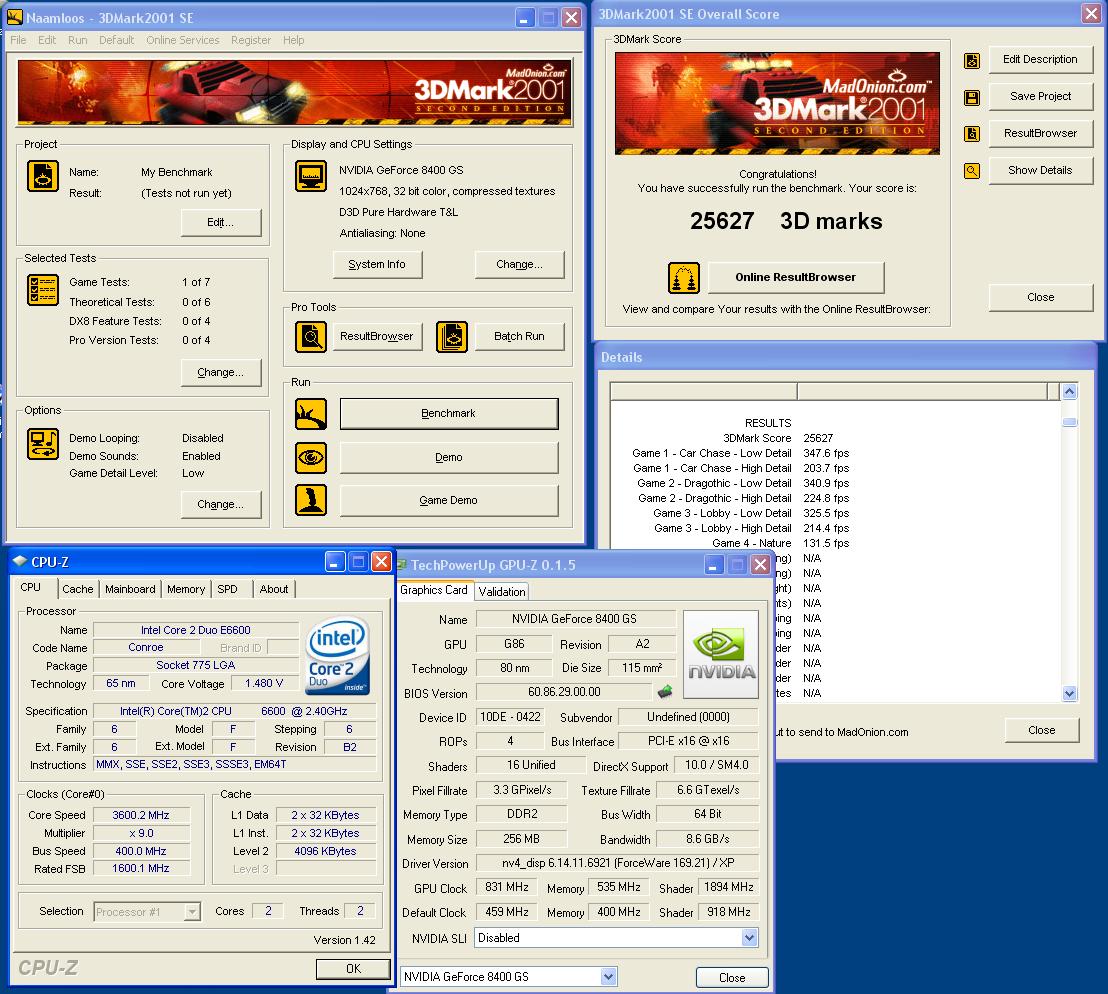The width and height of the screenshot is (1108, 994).
Task: Click the Demo button
Action: [449, 458]
